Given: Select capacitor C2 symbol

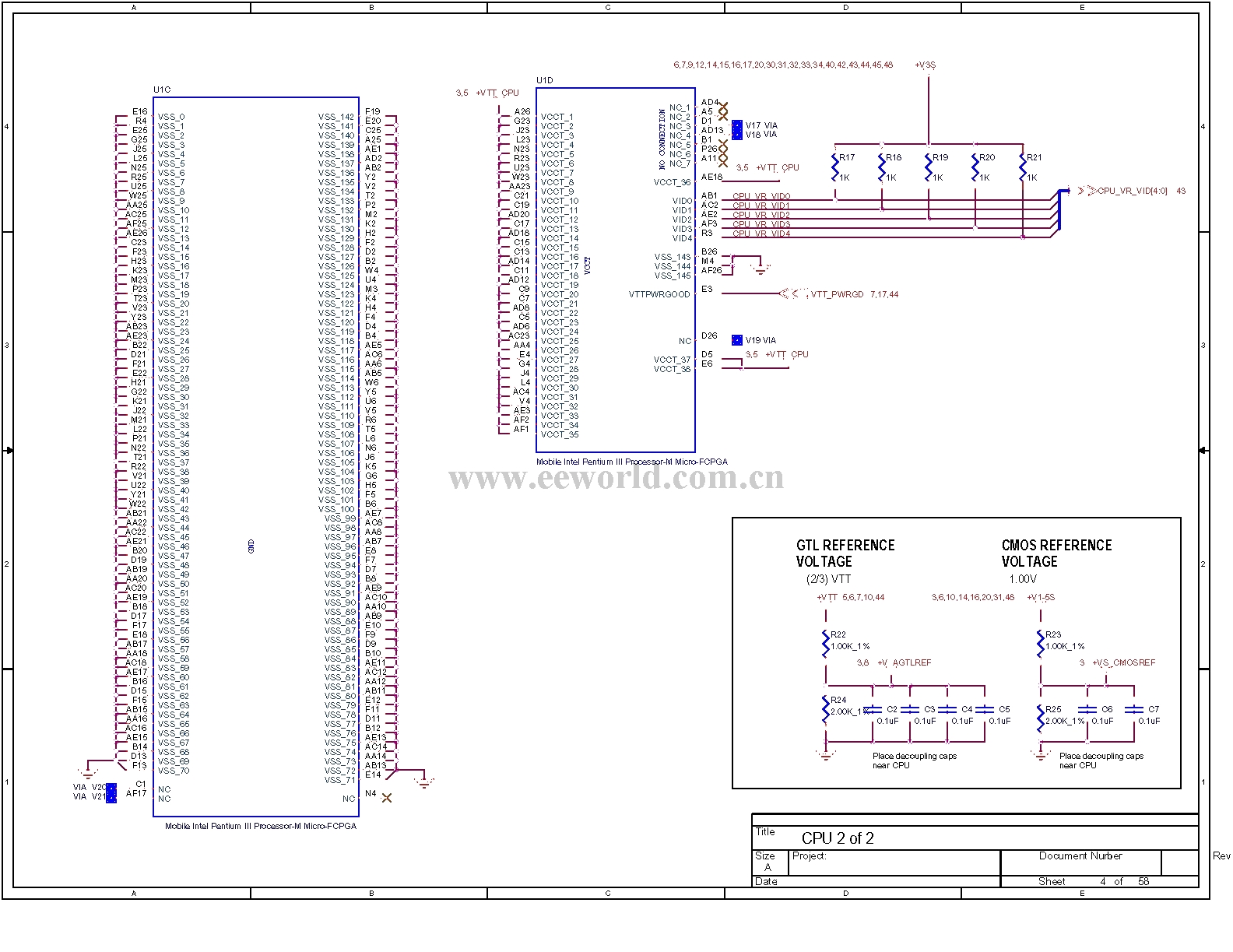Looking at the screenshot, I should coord(873,709).
